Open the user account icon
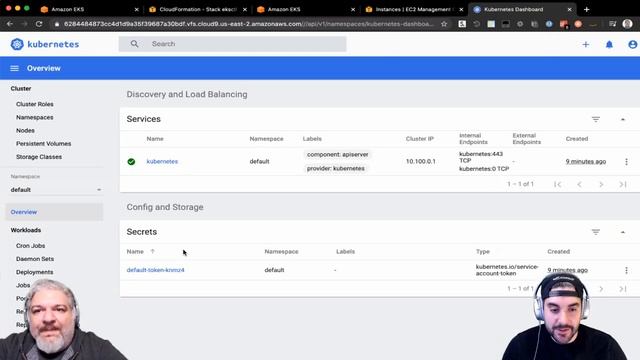This screenshot has width=640, height=360. pos(632,44)
